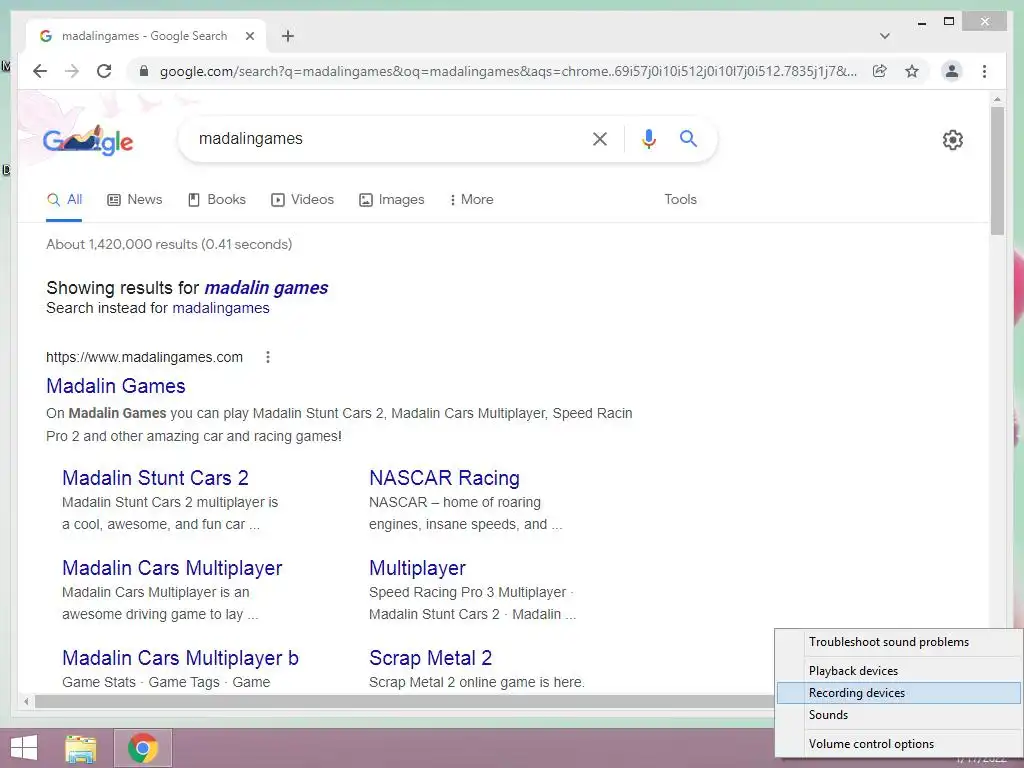Click the Google doodle logo
The height and width of the screenshot is (768, 1024).
[88, 140]
